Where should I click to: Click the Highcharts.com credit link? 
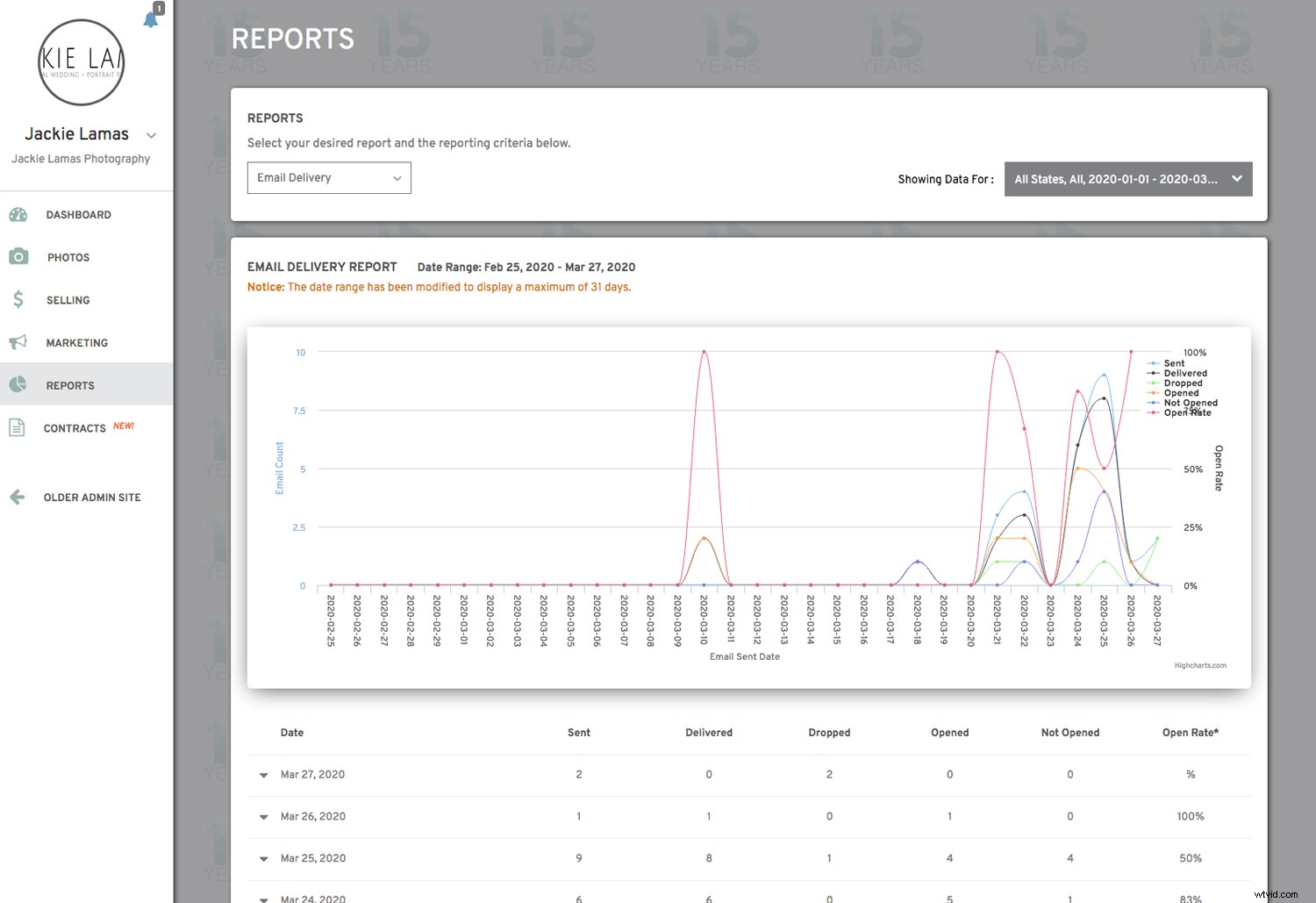point(1199,665)
